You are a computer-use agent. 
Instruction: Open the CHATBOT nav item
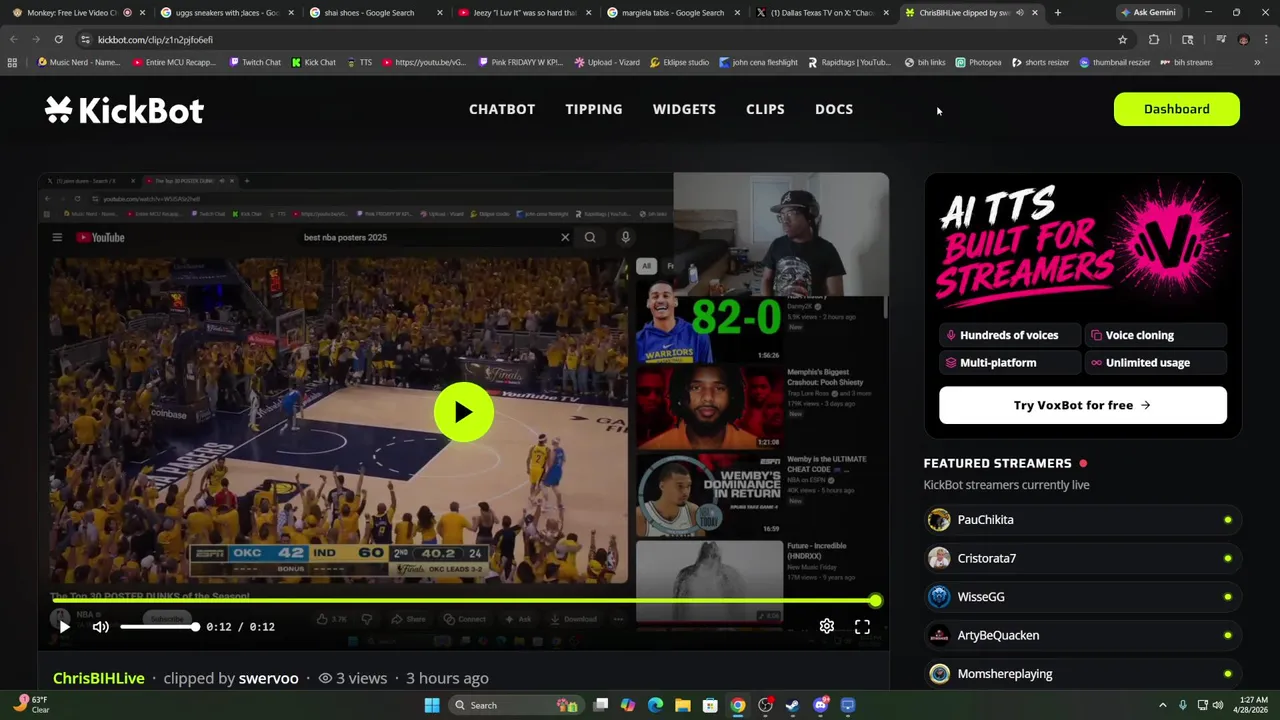coord(502,109)
